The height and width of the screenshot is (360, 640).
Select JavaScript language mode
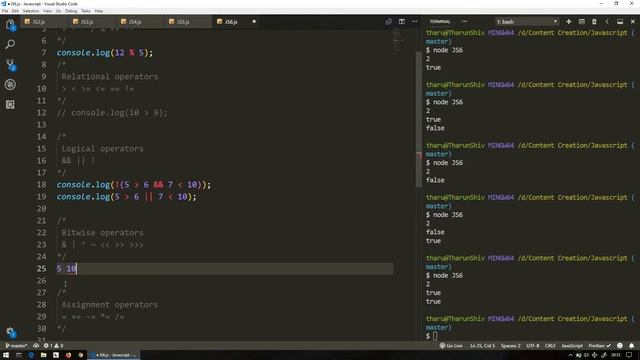coord(572,346)
